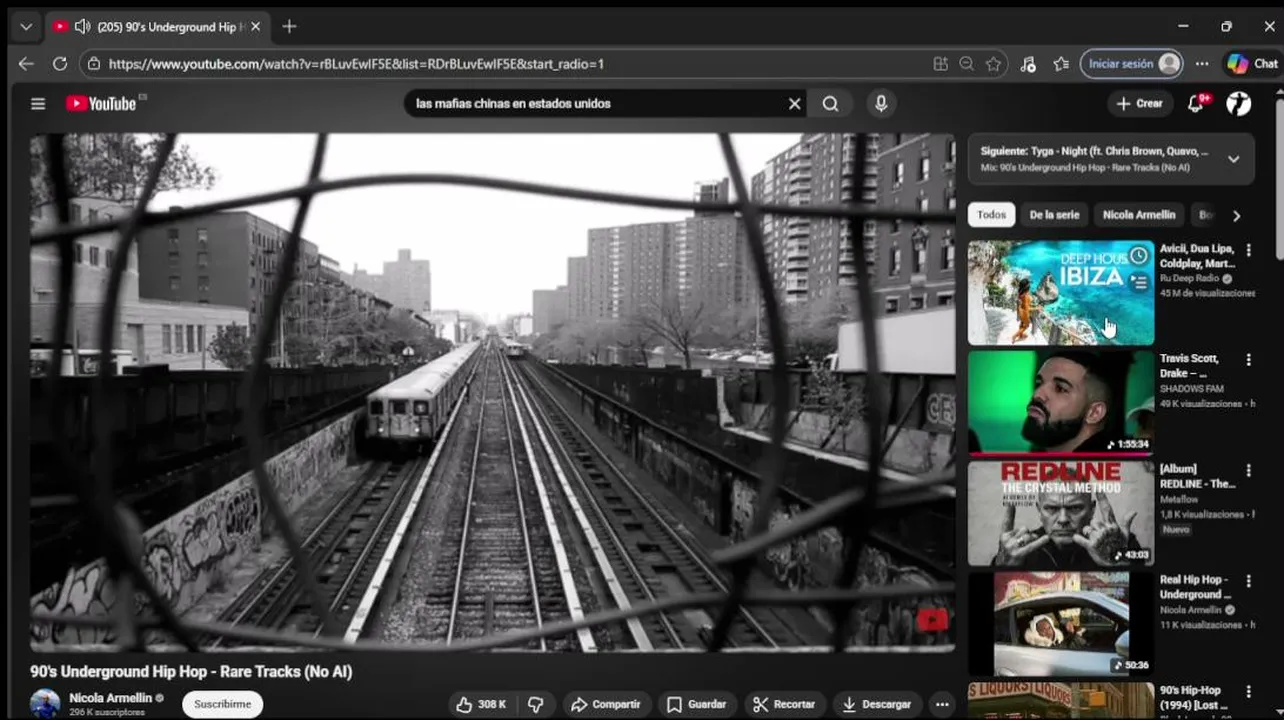Expand the Siguiente mix playlist panel
The width and height of the screenshot is (1284, 720).
click(x=1233, y=159)
